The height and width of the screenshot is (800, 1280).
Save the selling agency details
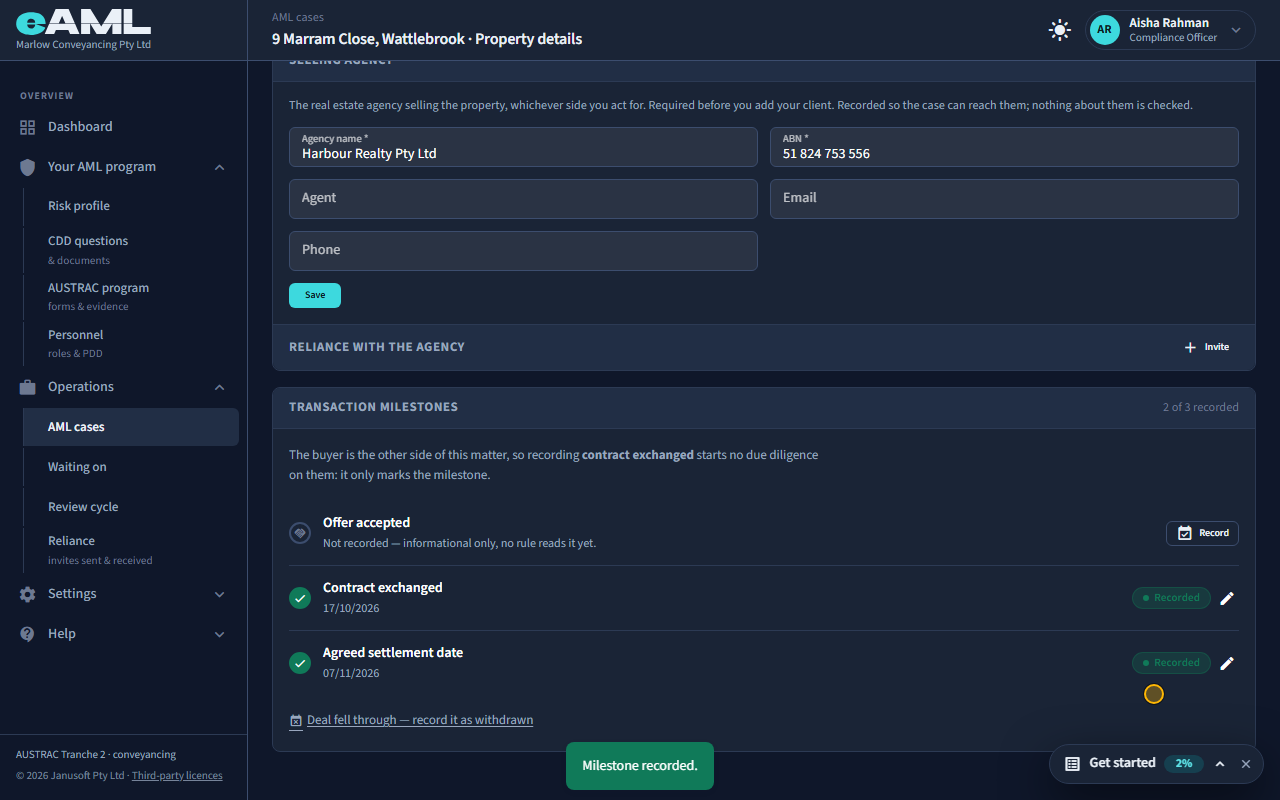coord(315,295)
